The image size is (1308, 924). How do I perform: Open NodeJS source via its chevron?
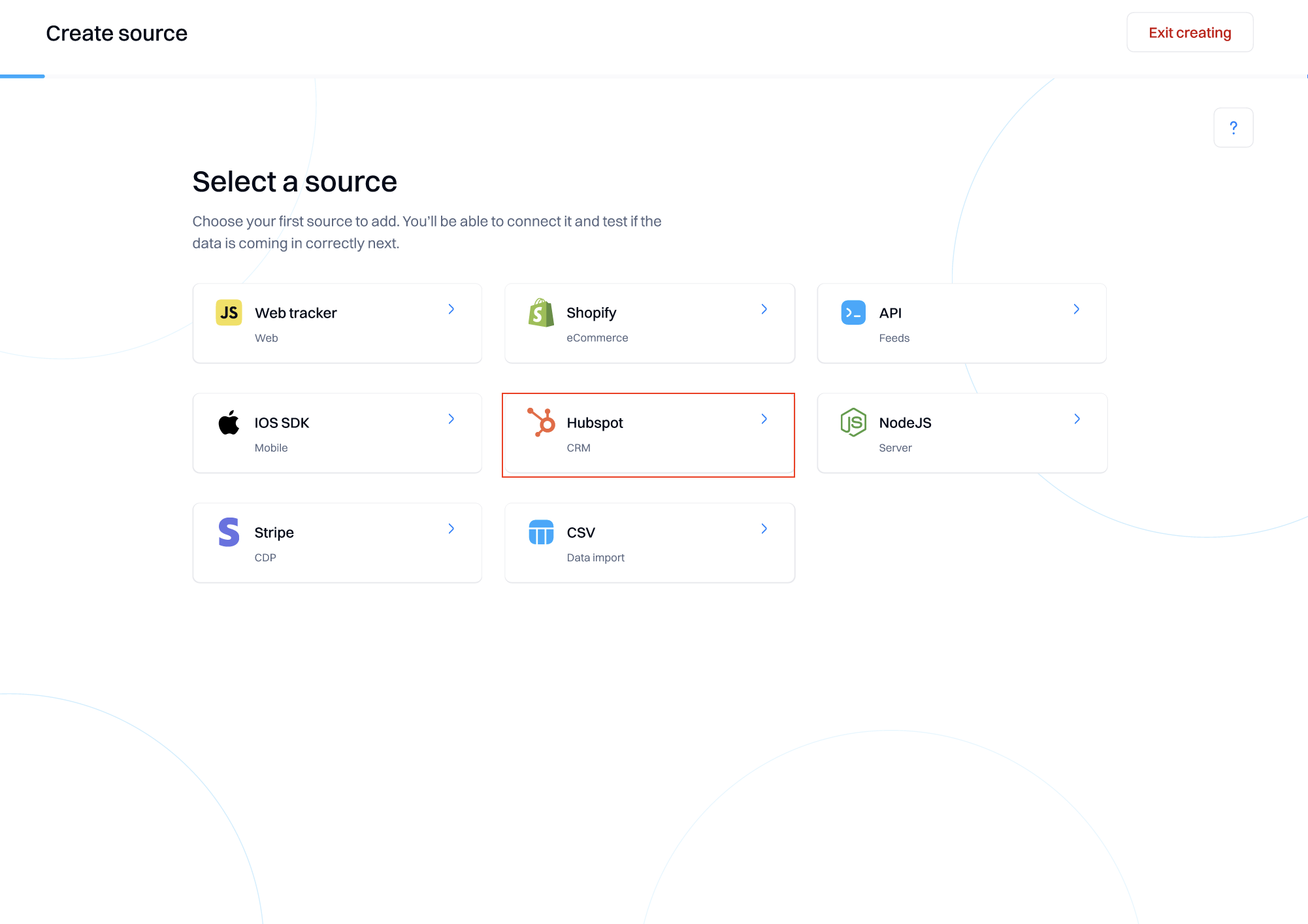(1077, 419)
